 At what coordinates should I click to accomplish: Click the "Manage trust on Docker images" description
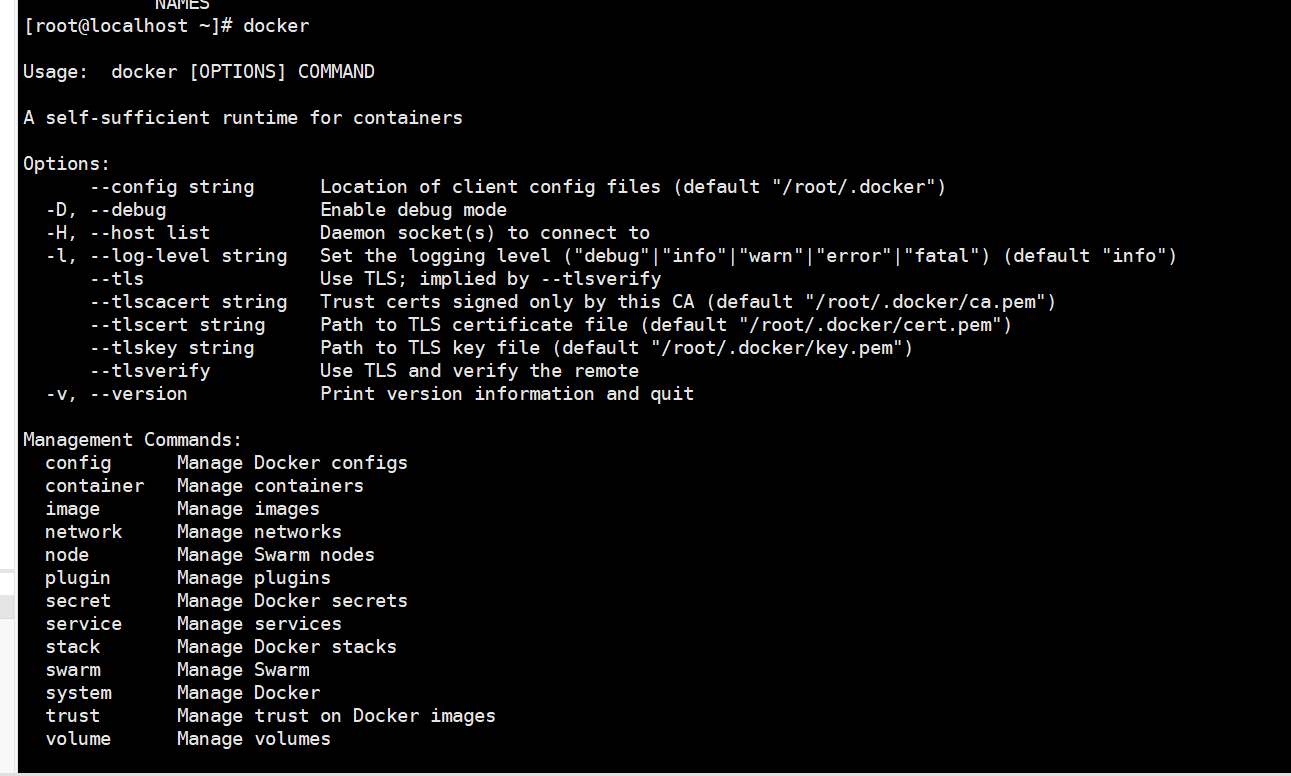click(x=336, y=716)
